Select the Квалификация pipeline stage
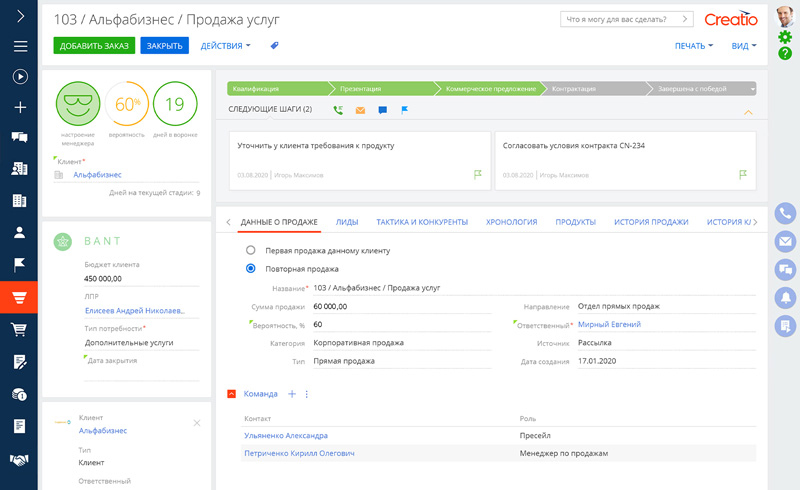This screenshot has height=490, width=800. [x=278, y=89]
